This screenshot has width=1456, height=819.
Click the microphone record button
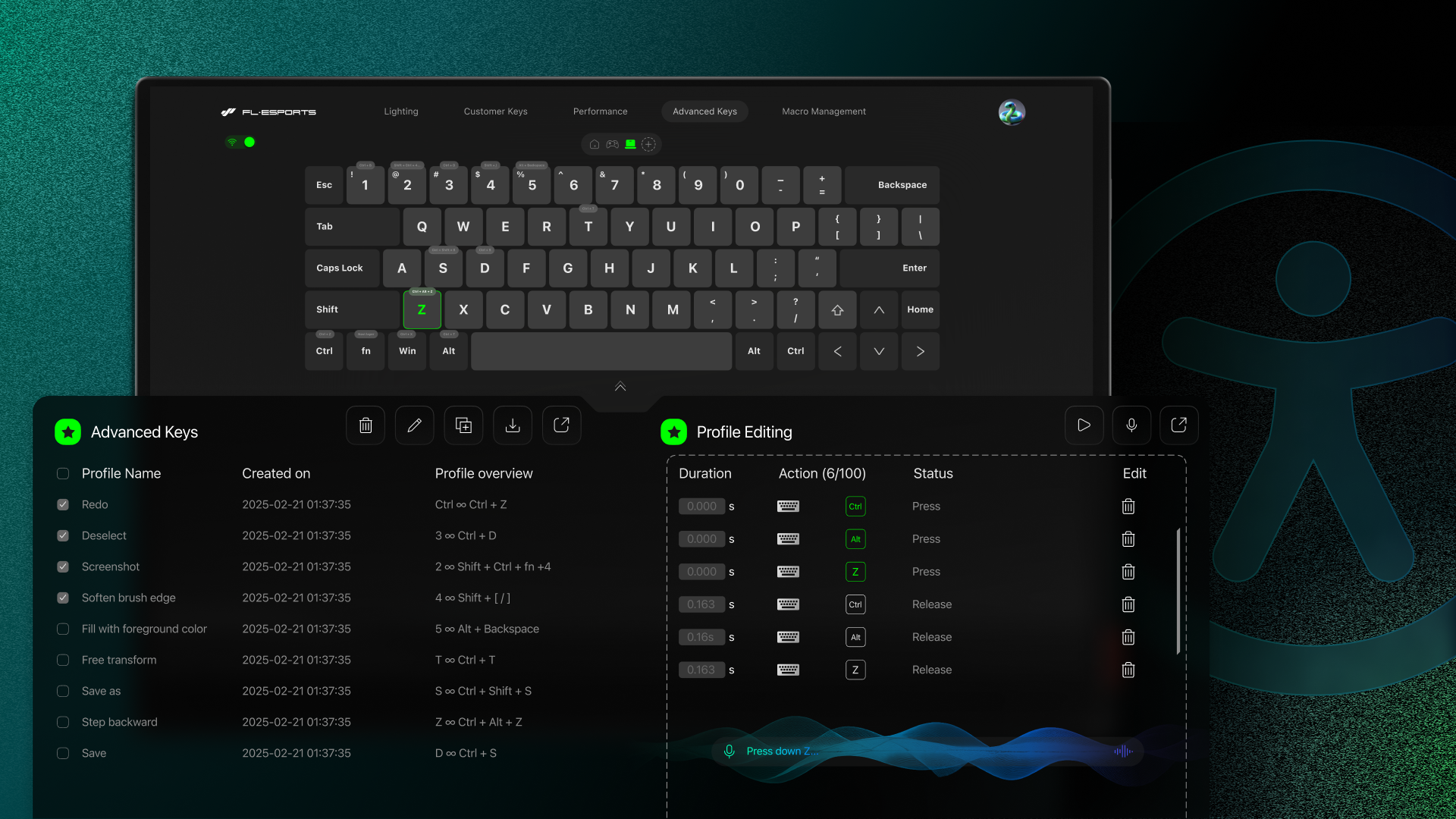(x=1131, y=425)
